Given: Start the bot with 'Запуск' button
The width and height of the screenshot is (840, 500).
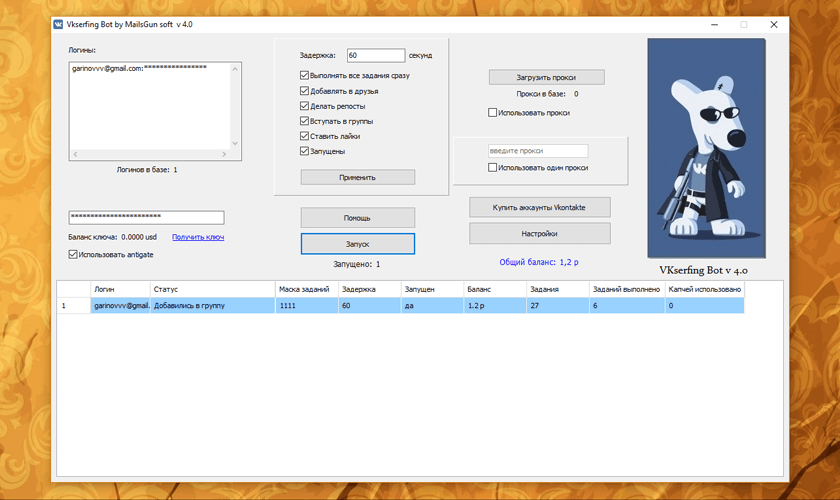Looking at the screenshot, I should click(357, 244).
